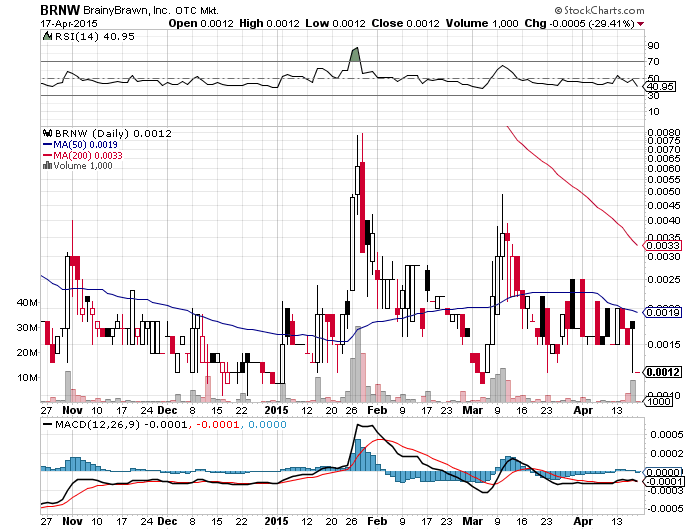The image size is (700, 530).
Task: Click the RSI 70 level label
Action: coord(654,61)
